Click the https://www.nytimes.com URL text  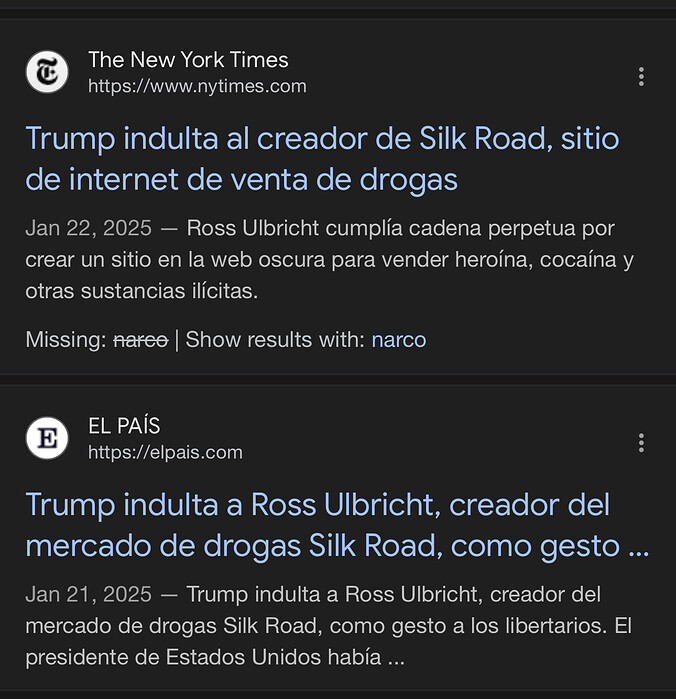click(x=197, y=86)
